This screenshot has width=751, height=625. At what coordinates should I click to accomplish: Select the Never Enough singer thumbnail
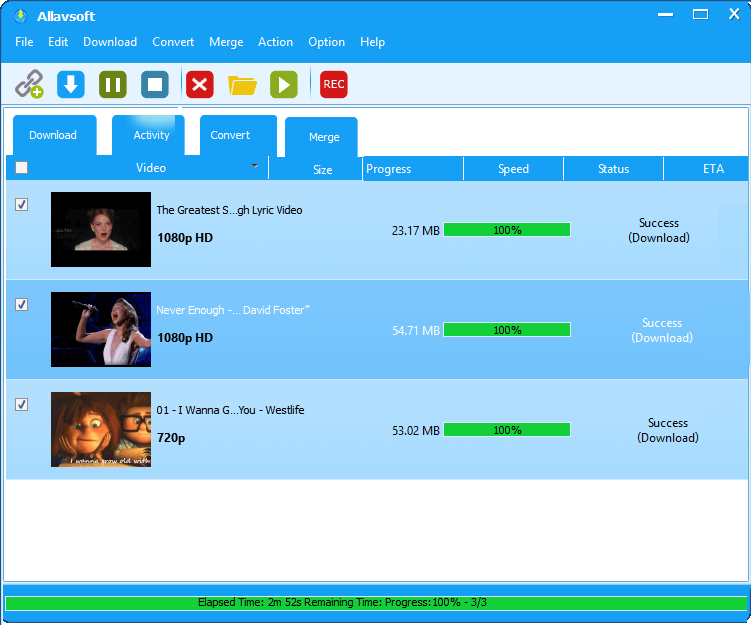[x=101, y=330]
